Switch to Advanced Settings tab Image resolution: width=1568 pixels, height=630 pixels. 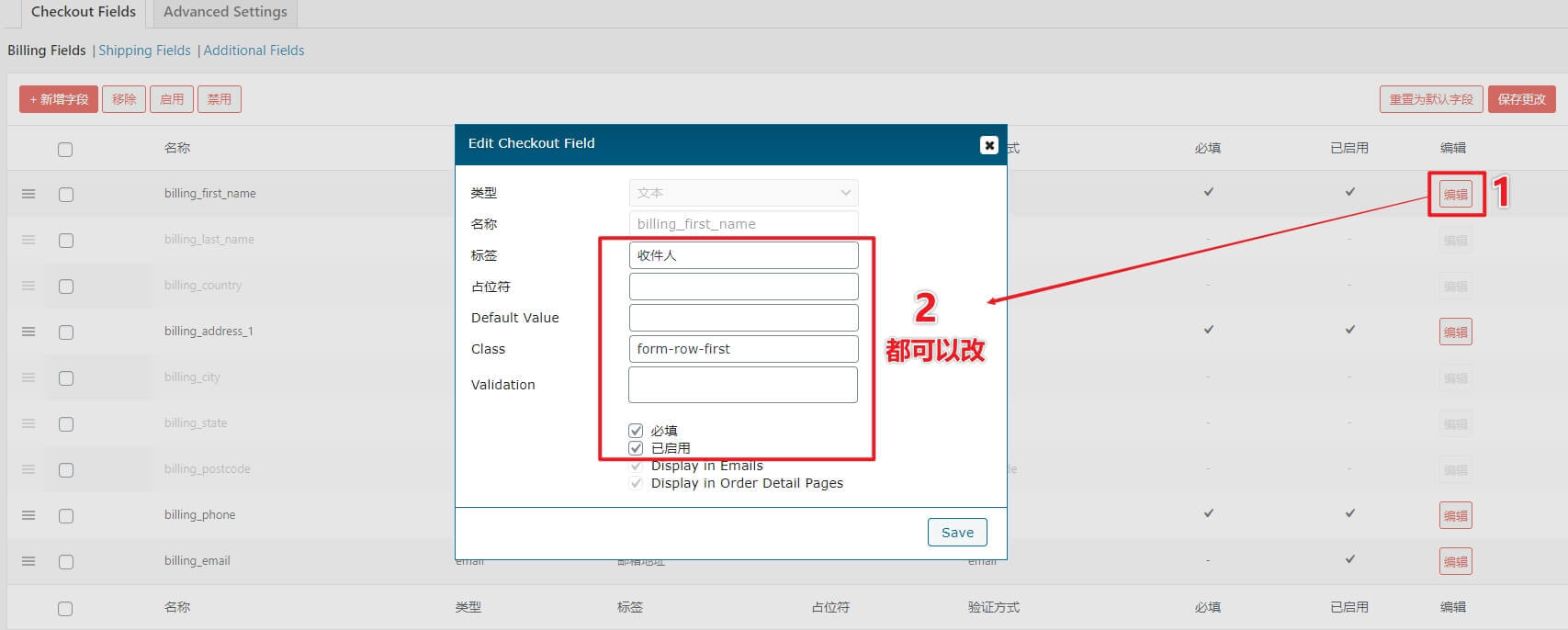click(225, 13)
